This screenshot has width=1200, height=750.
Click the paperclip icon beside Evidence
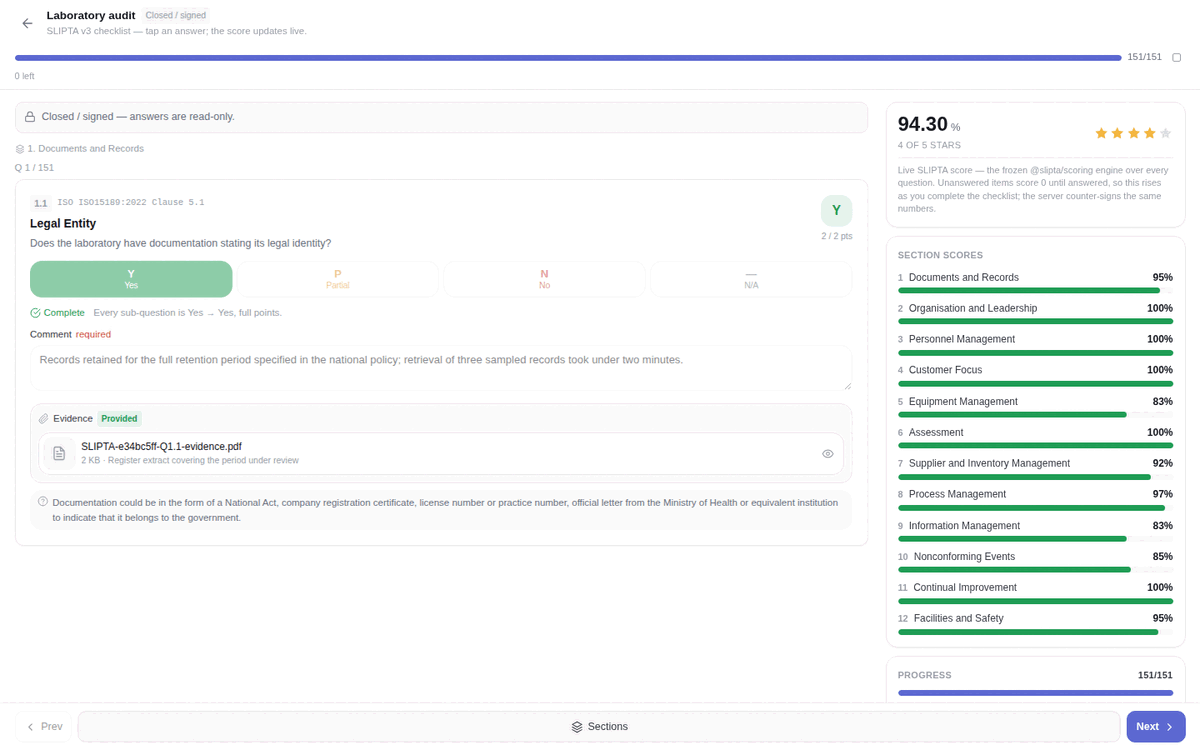point(44,419)
